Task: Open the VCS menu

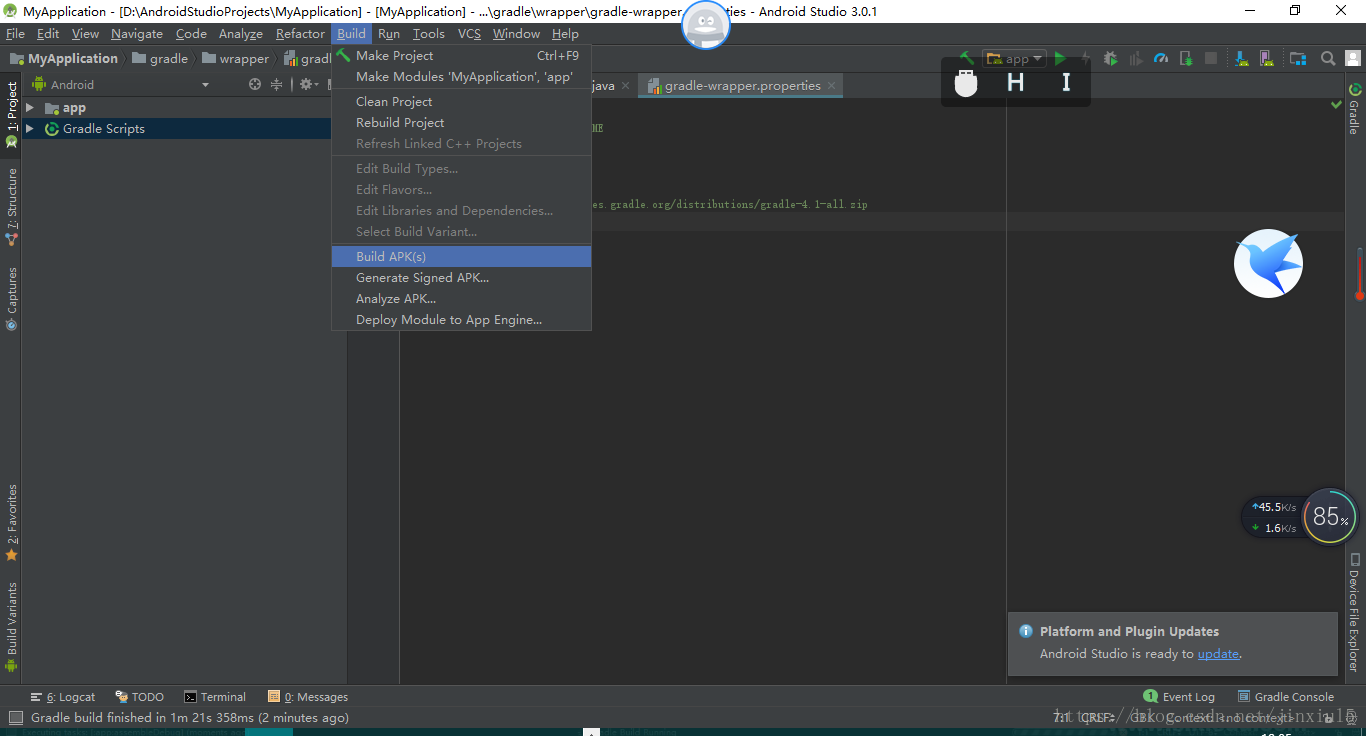Action: [469, 33]
